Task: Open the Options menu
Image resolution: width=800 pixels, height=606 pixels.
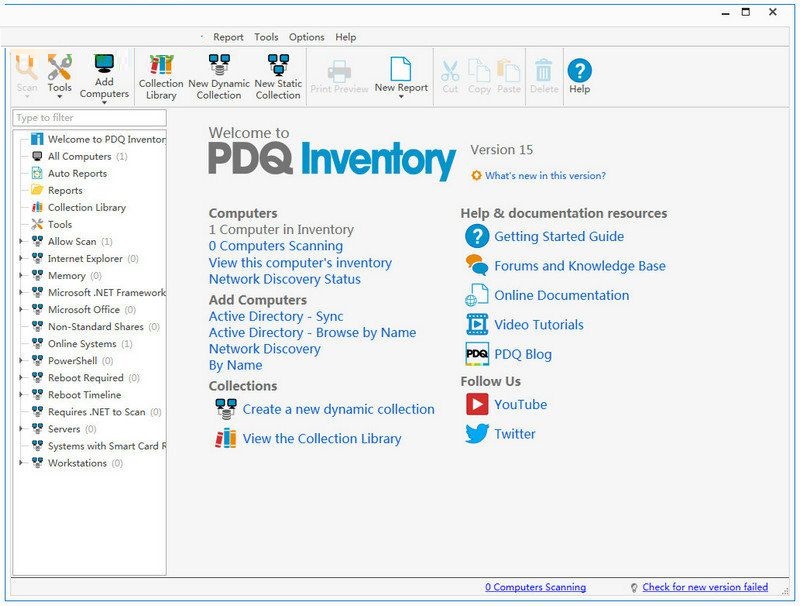Action: tap(307, 37)
